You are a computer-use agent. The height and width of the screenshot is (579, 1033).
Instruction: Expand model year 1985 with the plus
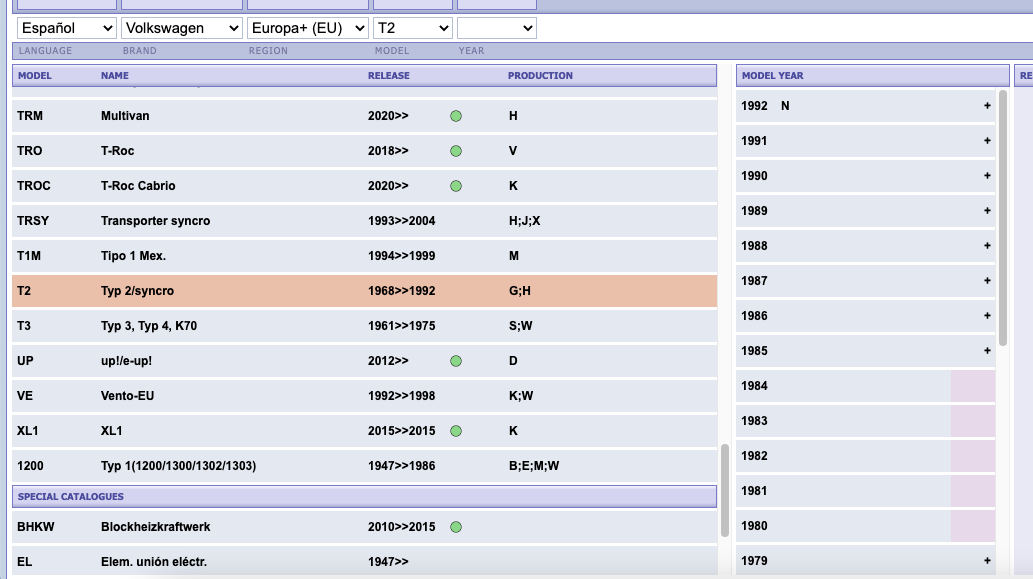(x=987, y=350)
